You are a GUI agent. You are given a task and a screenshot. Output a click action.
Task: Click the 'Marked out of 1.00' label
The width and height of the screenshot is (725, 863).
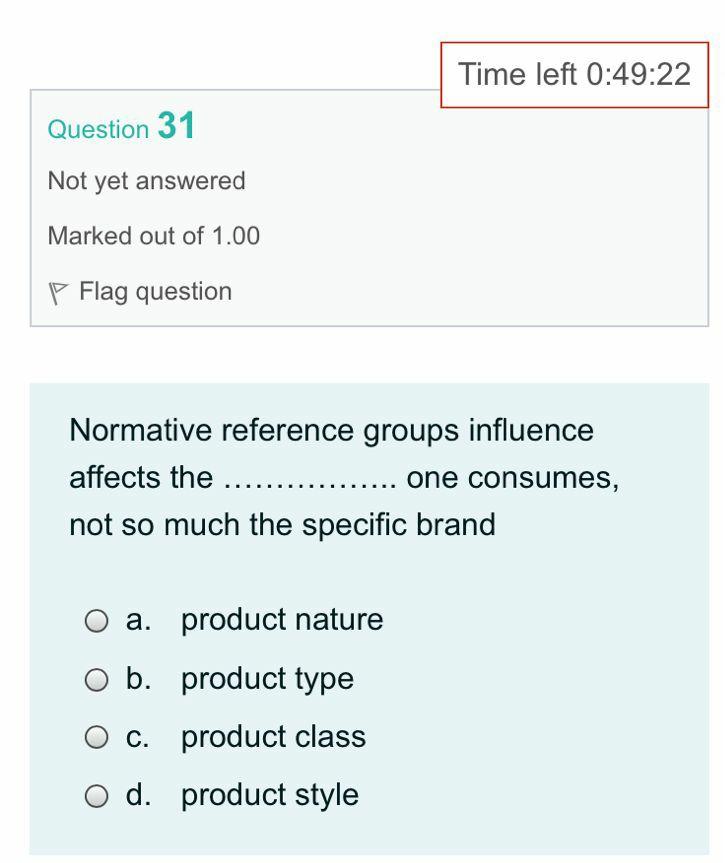coord(153,236)
